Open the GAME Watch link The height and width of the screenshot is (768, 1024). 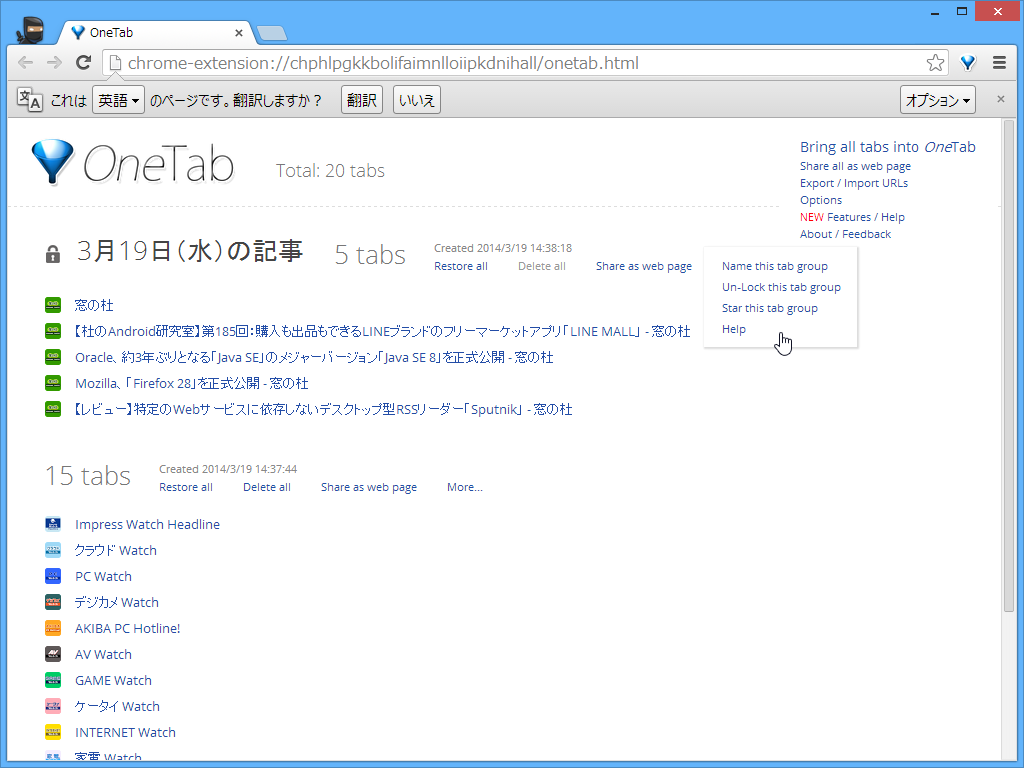tap(113, 680)
